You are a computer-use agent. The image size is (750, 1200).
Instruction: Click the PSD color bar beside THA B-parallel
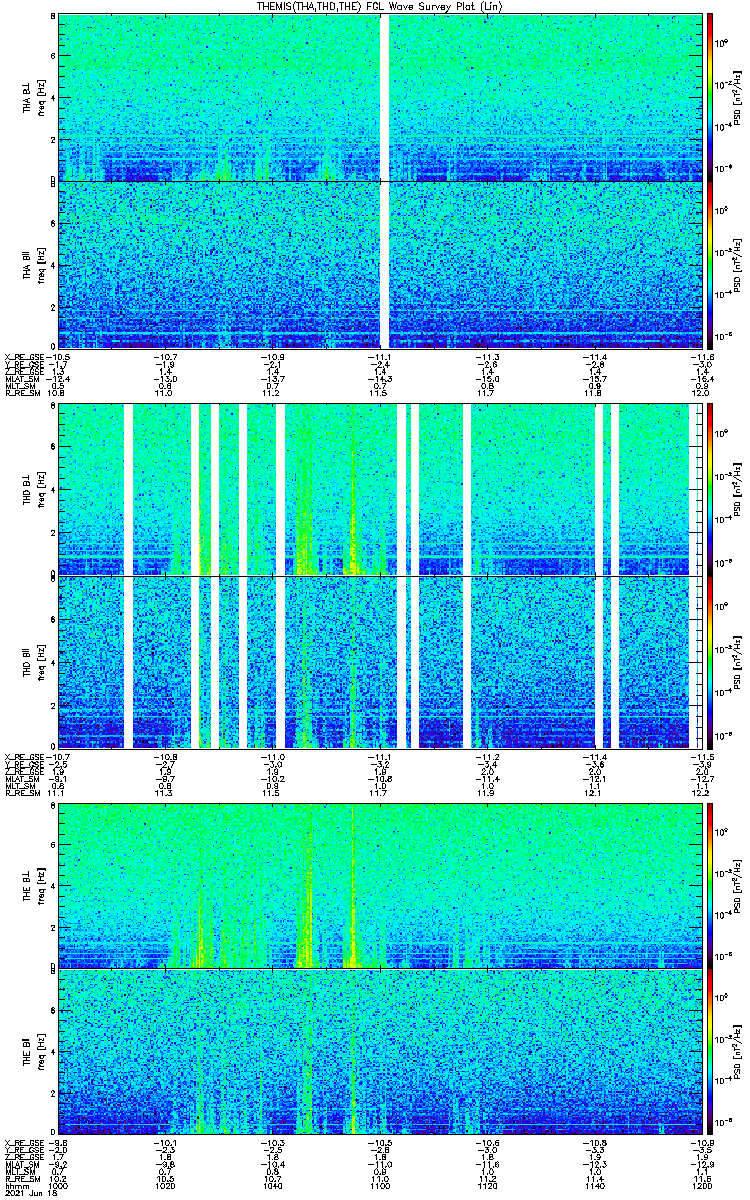tap(710, 265)
